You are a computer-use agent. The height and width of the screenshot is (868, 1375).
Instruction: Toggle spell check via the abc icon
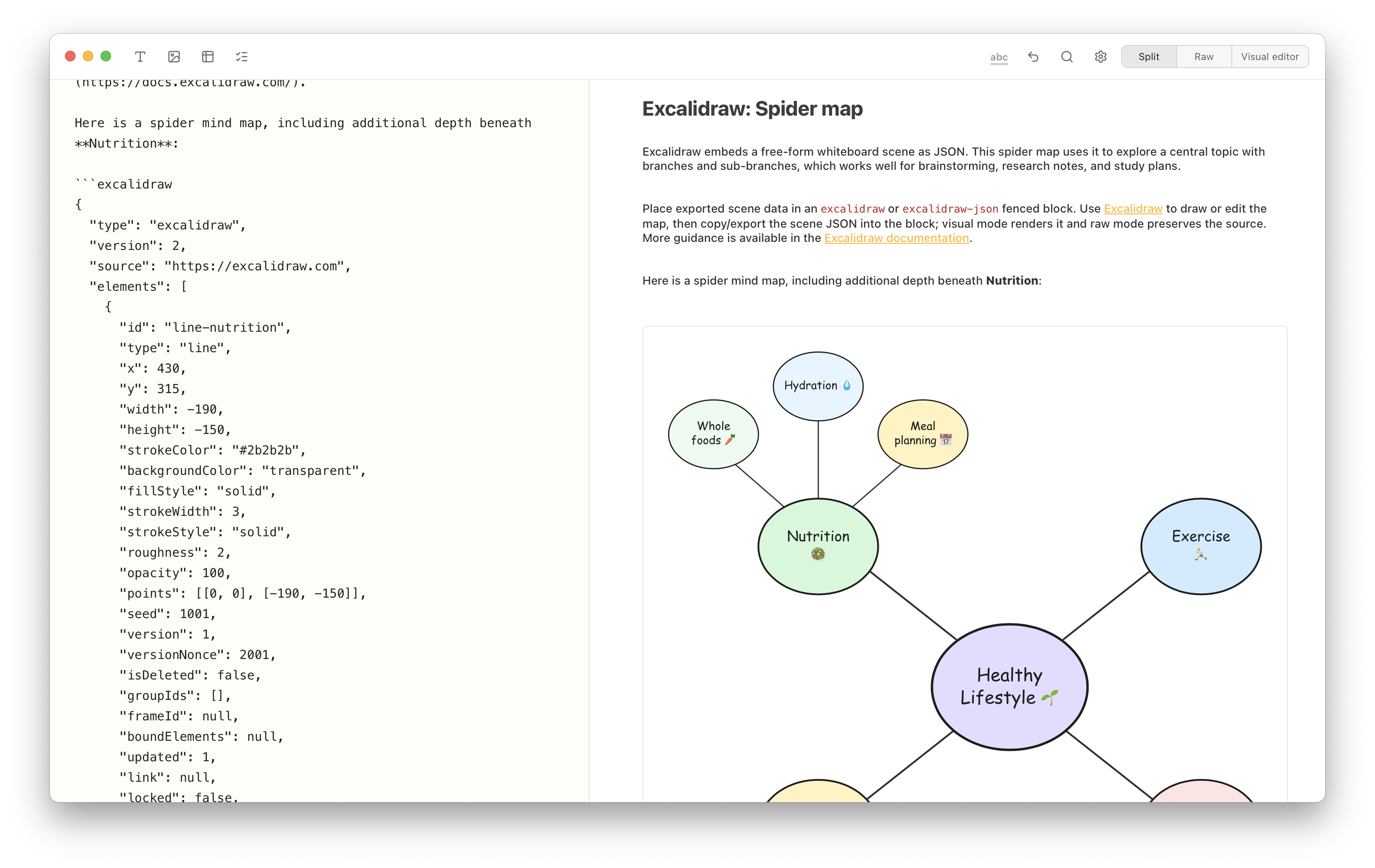point(999,57)
